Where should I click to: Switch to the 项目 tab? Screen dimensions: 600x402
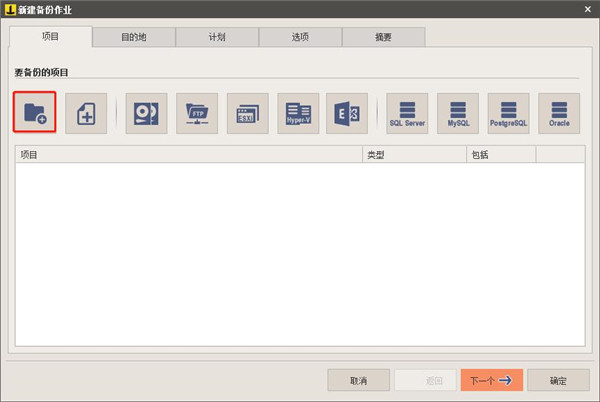51,37
